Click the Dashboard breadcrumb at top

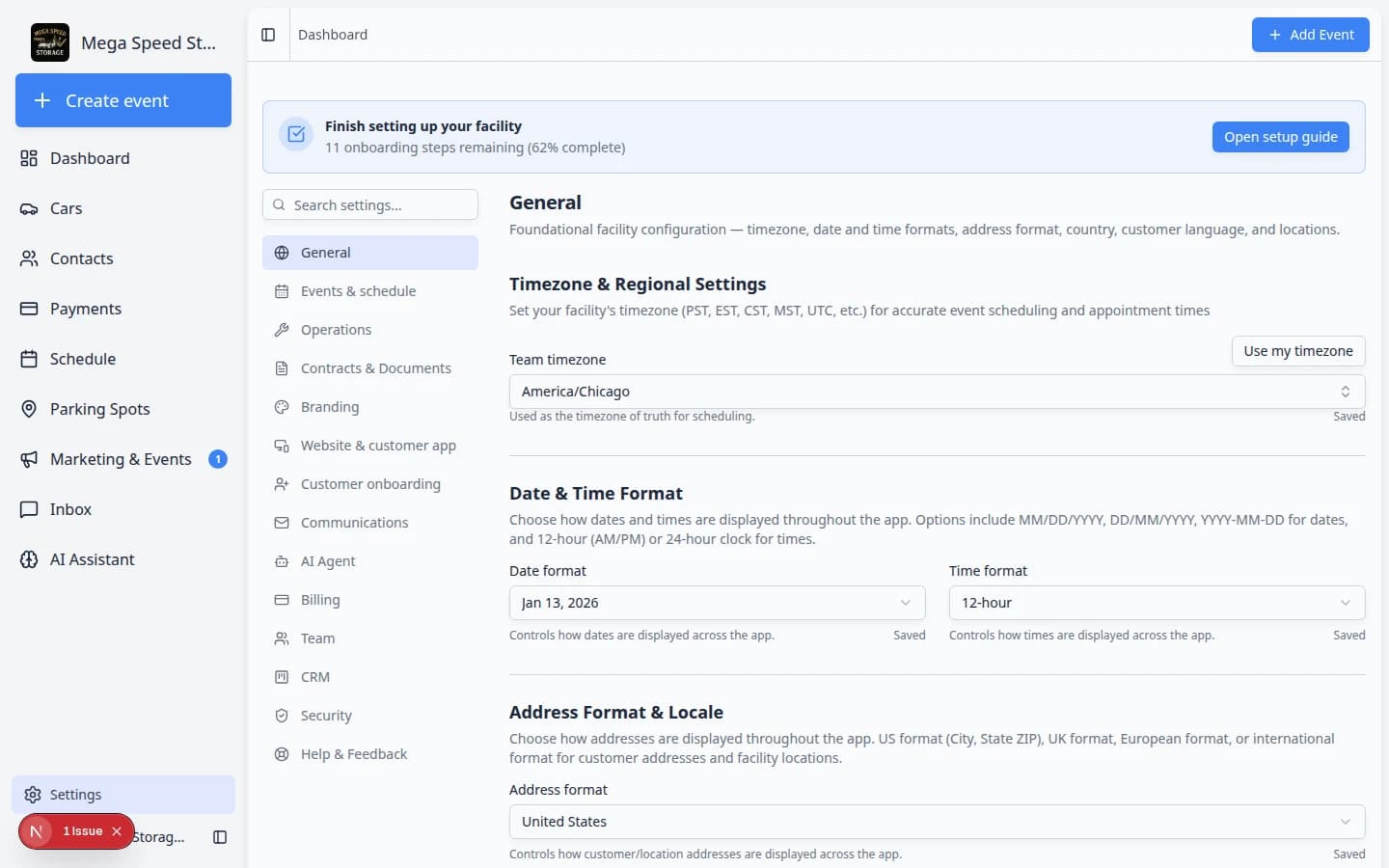coord(333,35)
